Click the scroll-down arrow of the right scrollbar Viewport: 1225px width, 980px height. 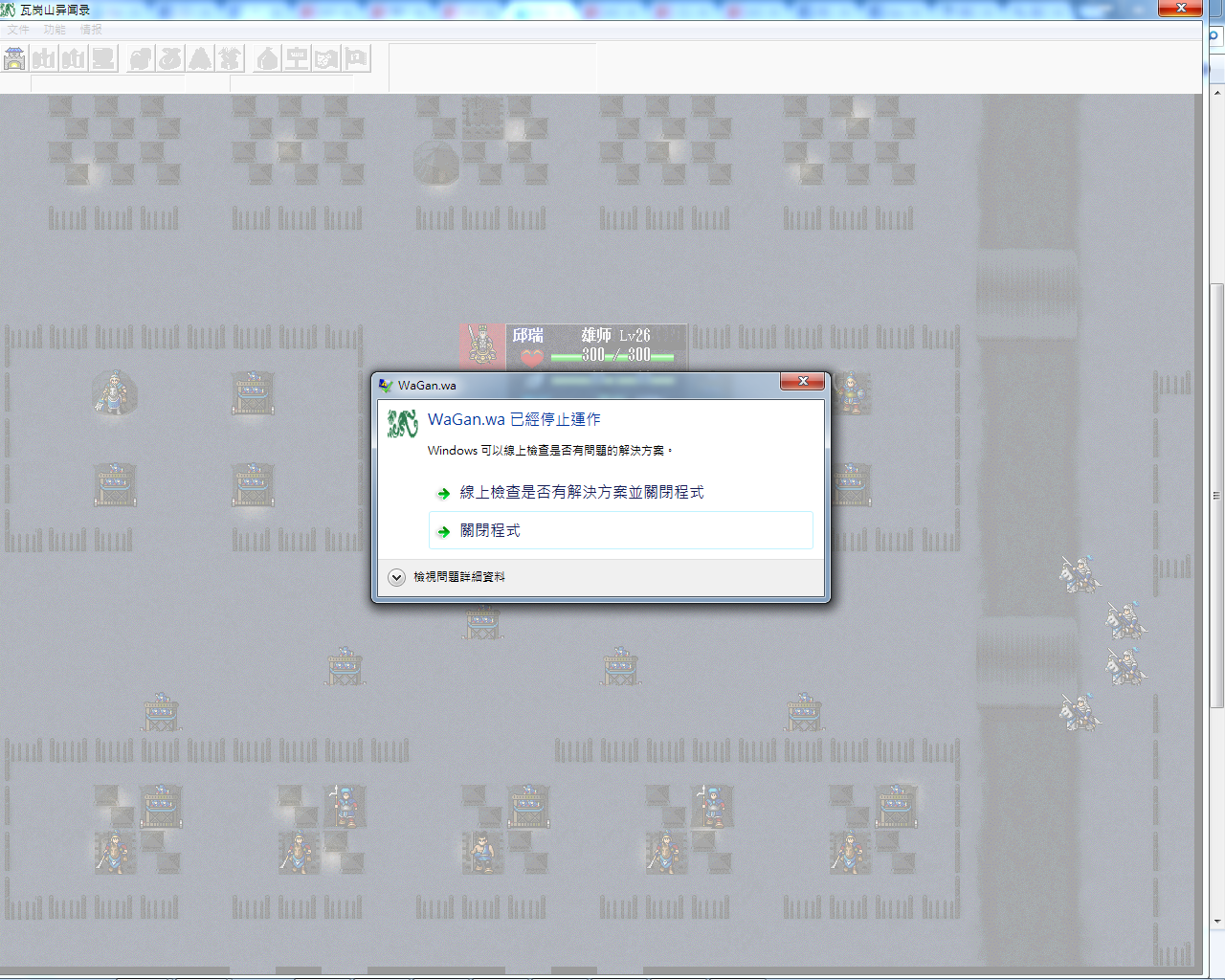click(1216, 922)
